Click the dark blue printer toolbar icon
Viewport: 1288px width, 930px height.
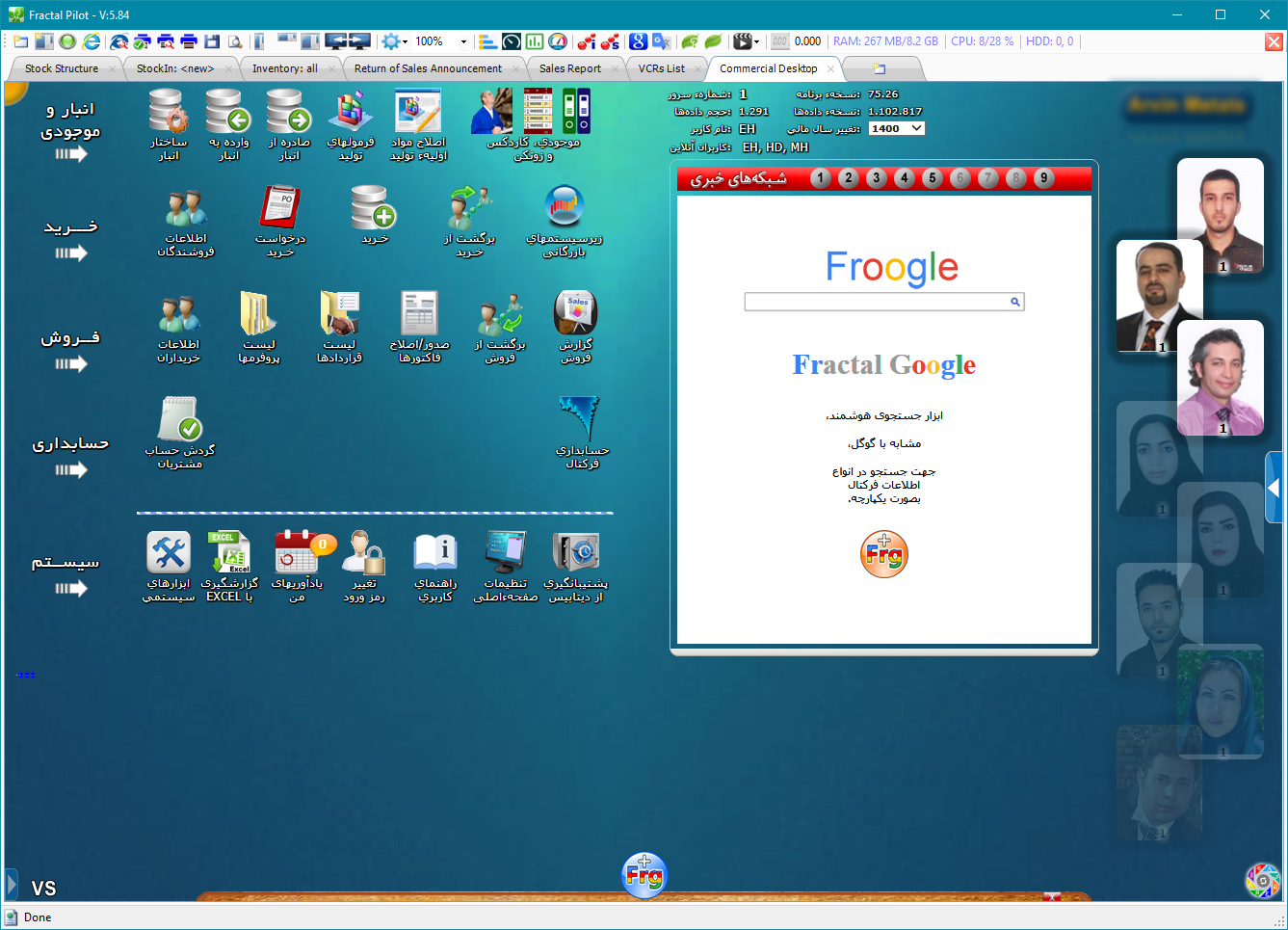pyautogui.click(x=189, y=41)
